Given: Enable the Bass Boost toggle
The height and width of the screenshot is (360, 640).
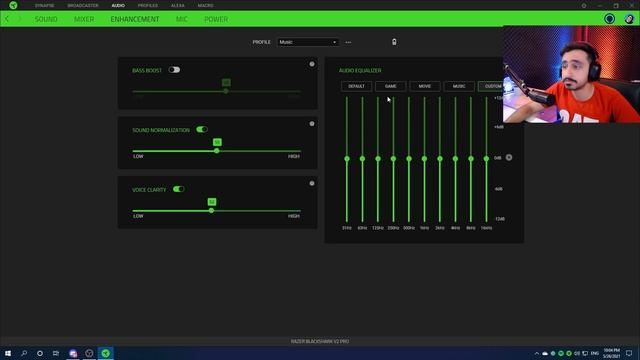Looking at the screenshot, I should pyautogui.click(x=174, y=70).
